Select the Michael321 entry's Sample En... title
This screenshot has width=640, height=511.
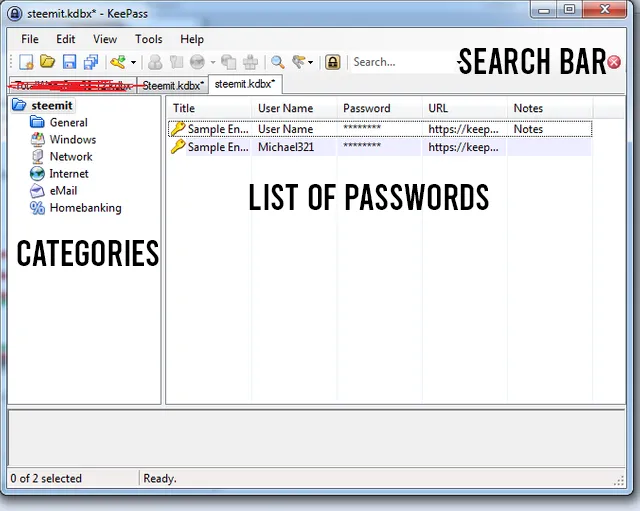tap(218, 147)
